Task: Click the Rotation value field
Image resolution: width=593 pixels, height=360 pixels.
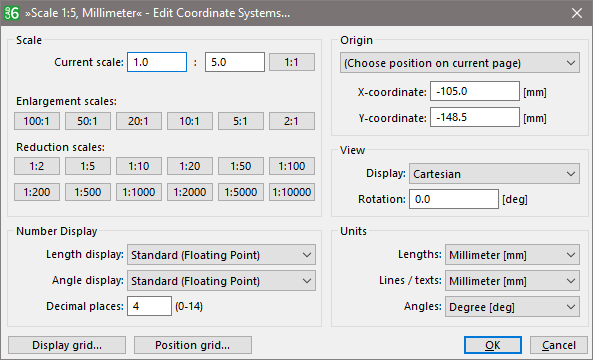Action: click(454, 199)
